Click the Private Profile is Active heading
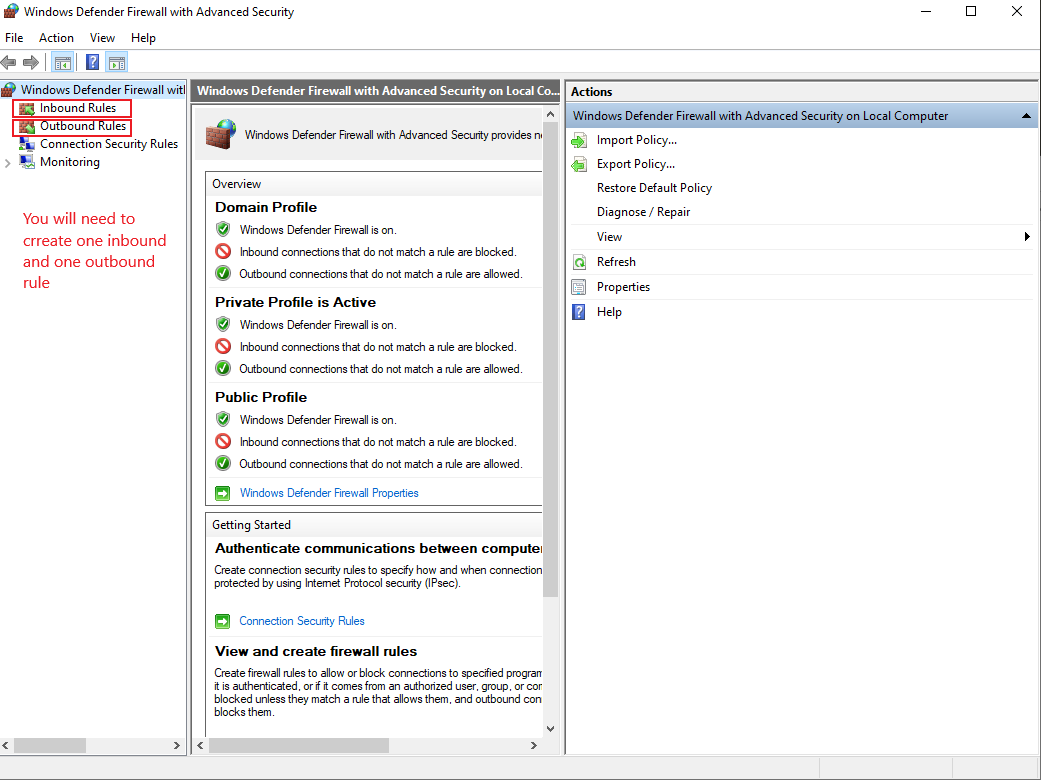Image resolution: width=1041 pixels, height=780 pixels. [295, 302]
